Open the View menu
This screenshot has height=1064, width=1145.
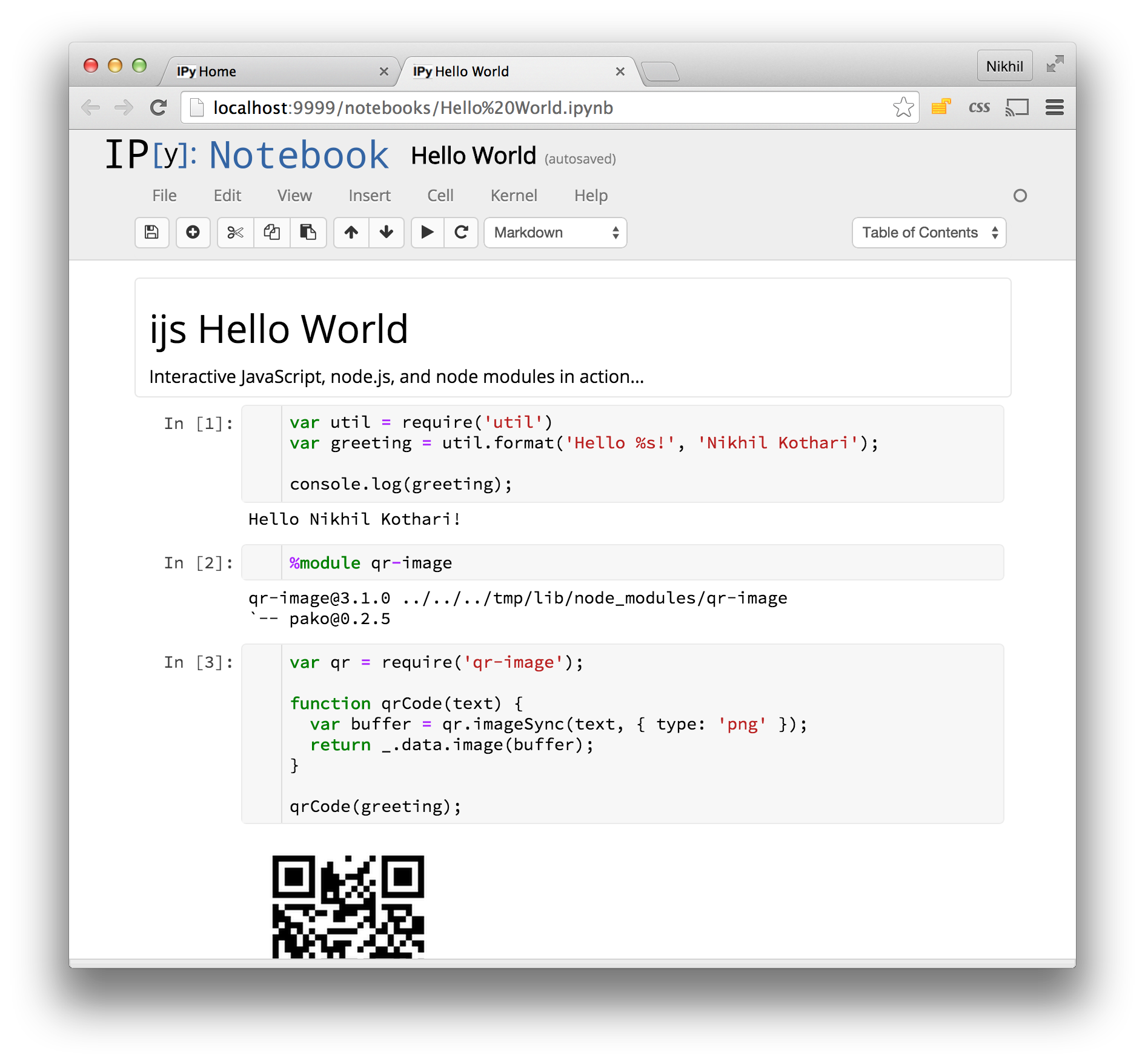(294, 196)
